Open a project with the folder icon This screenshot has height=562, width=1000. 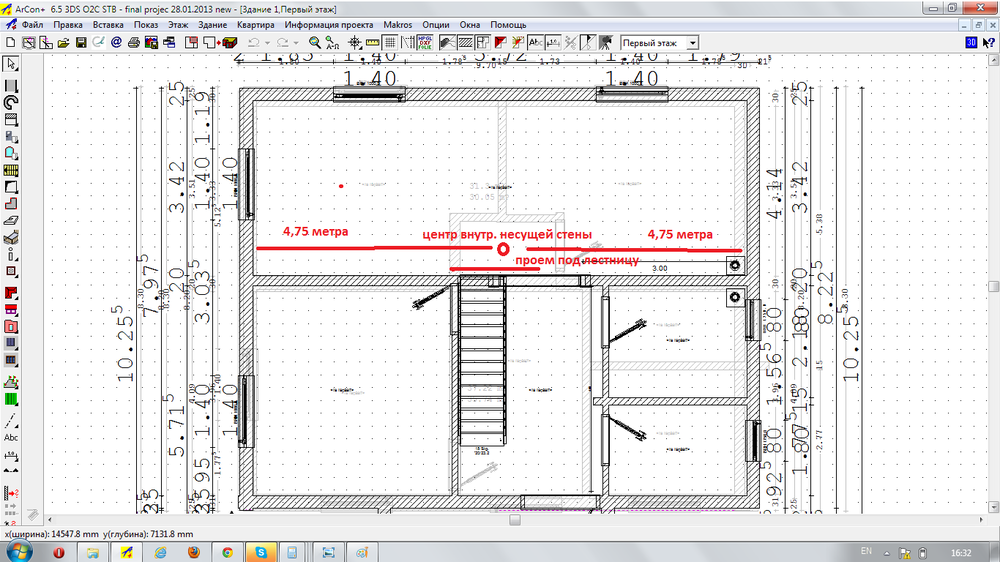coord(62,43)
